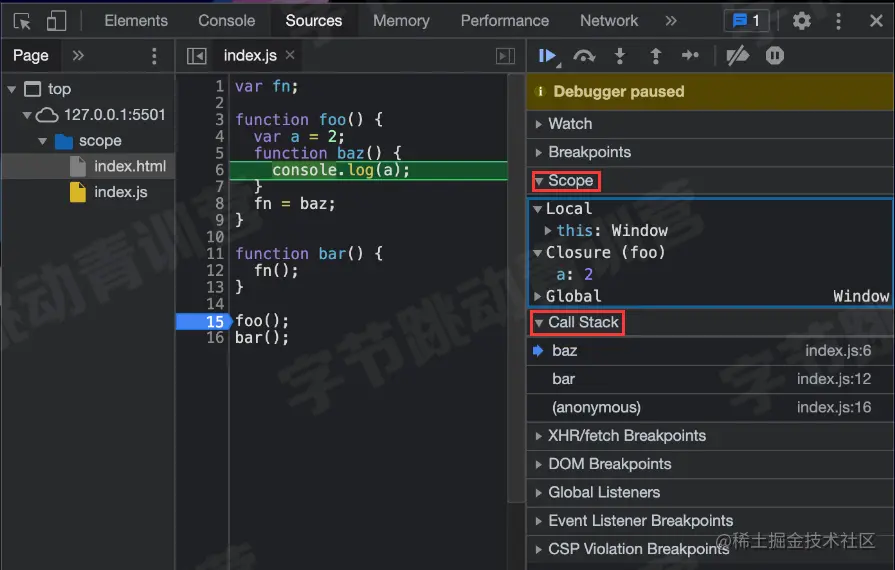Viewport: 895px width, 570px height.
Task: Open the issues counter badge
Action: click(747, 21)
